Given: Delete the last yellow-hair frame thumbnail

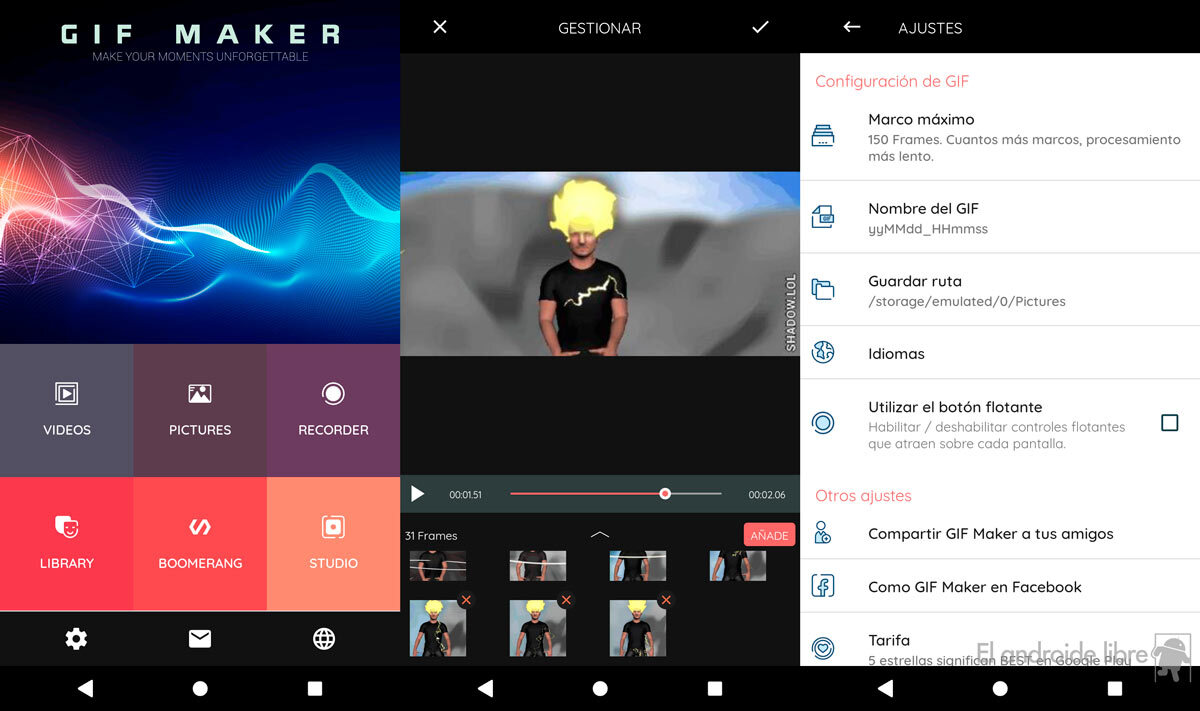Looking at the screenshot, I should click(x=665, y=600).
